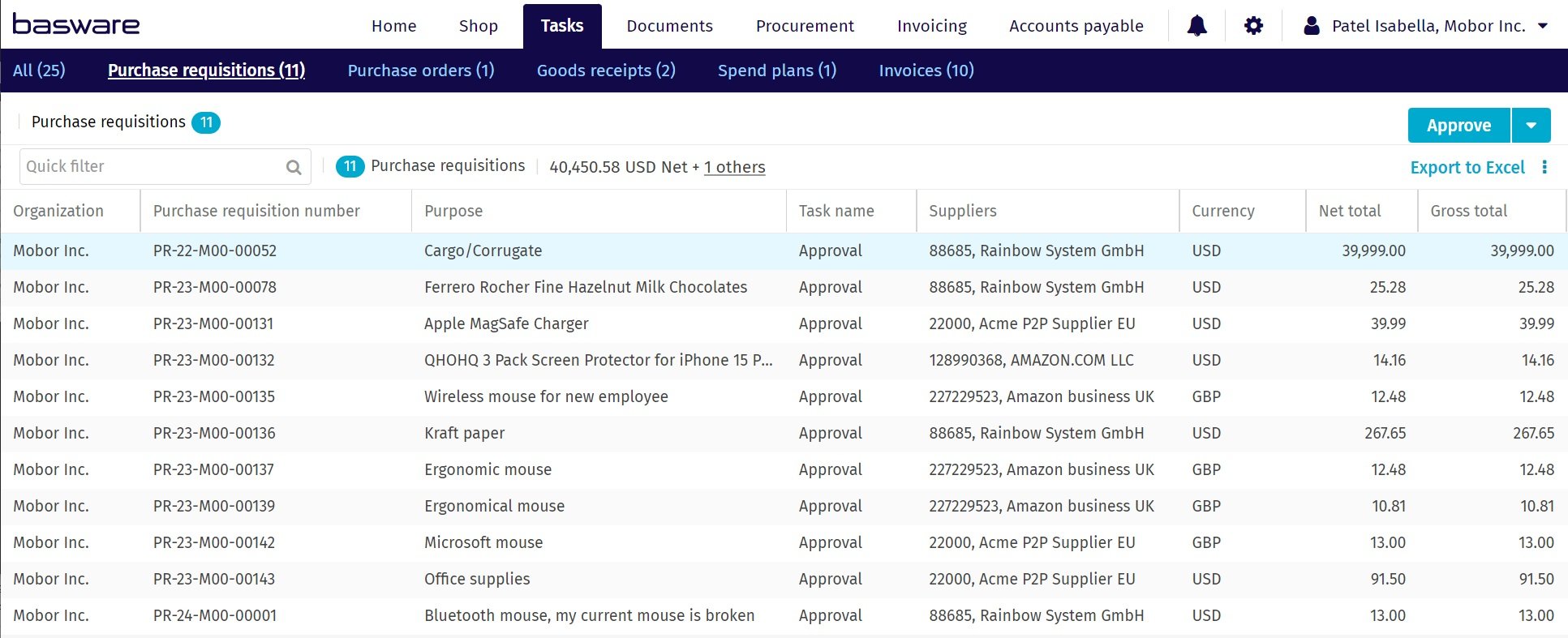Select the Tasks menu tab
Viewport: 1568px width, 638px height.
click(x=562, y=26)
